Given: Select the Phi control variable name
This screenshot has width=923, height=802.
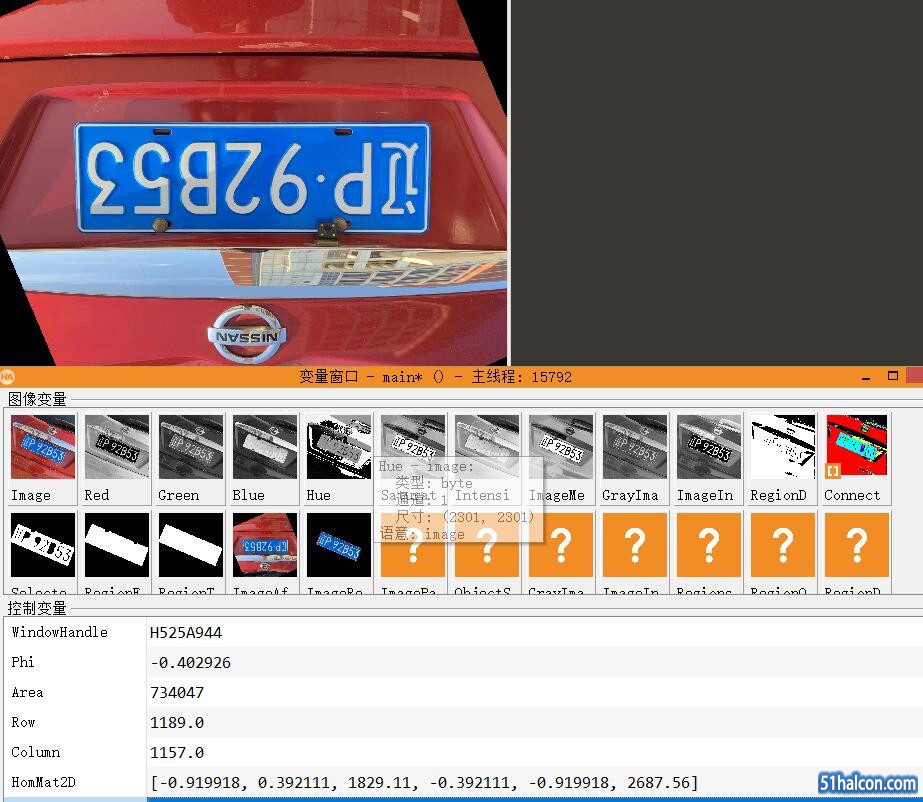Looking at the screenshot, I should [x=23, y=662].
